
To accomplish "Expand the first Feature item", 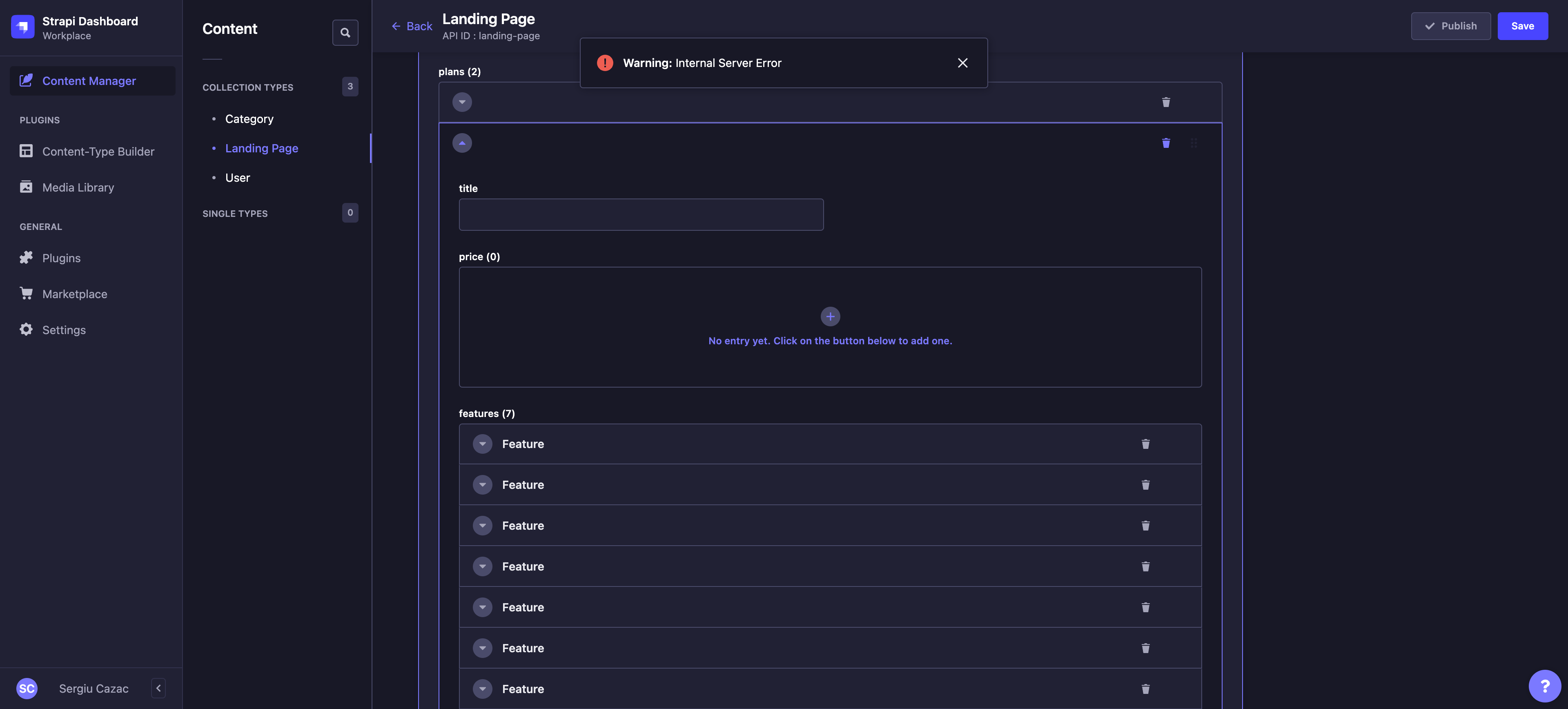I will coord(482,444).
